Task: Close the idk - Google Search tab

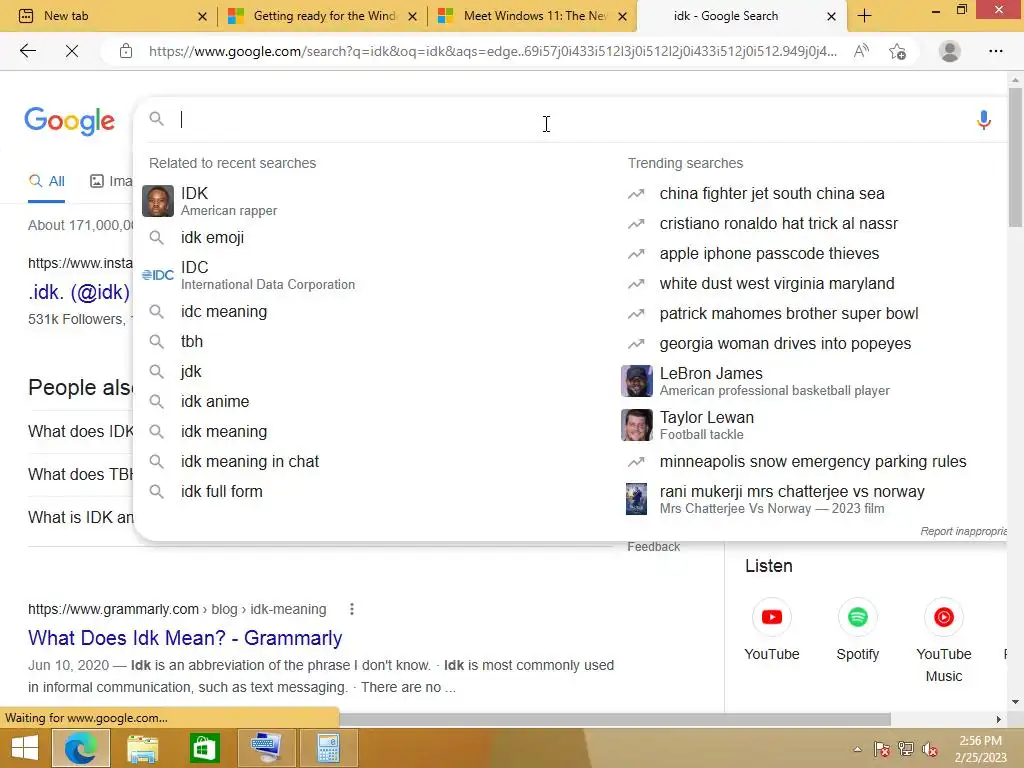Action: coord(831,16)
